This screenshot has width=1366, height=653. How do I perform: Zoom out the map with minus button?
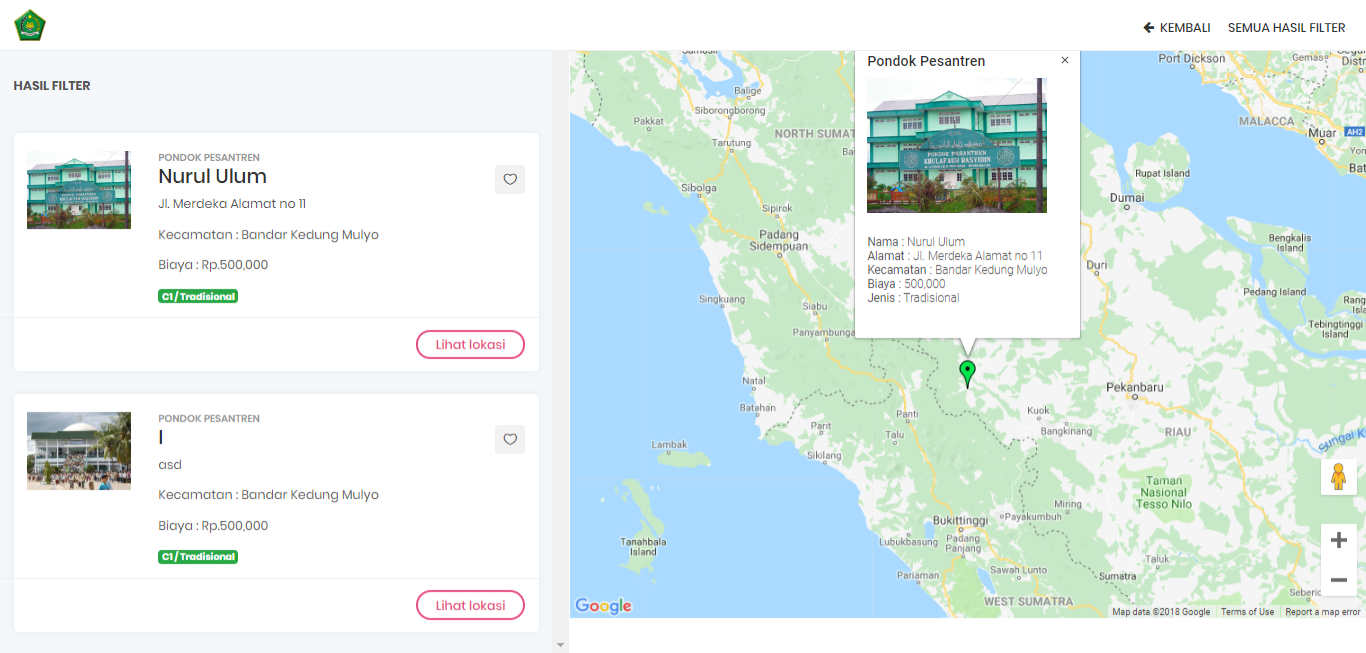[1339, 579]
